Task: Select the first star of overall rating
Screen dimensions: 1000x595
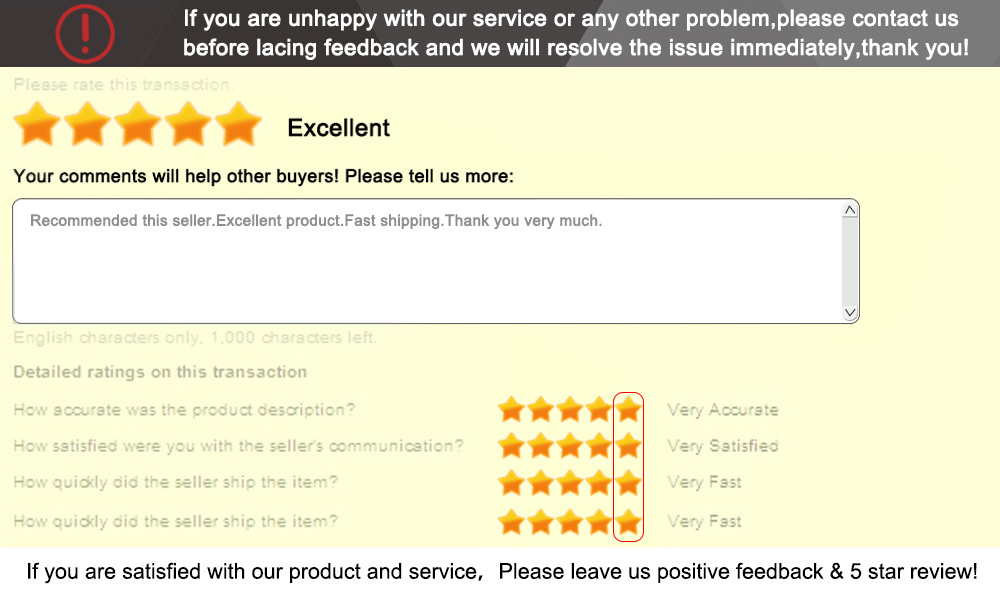Action: (37, 126)
